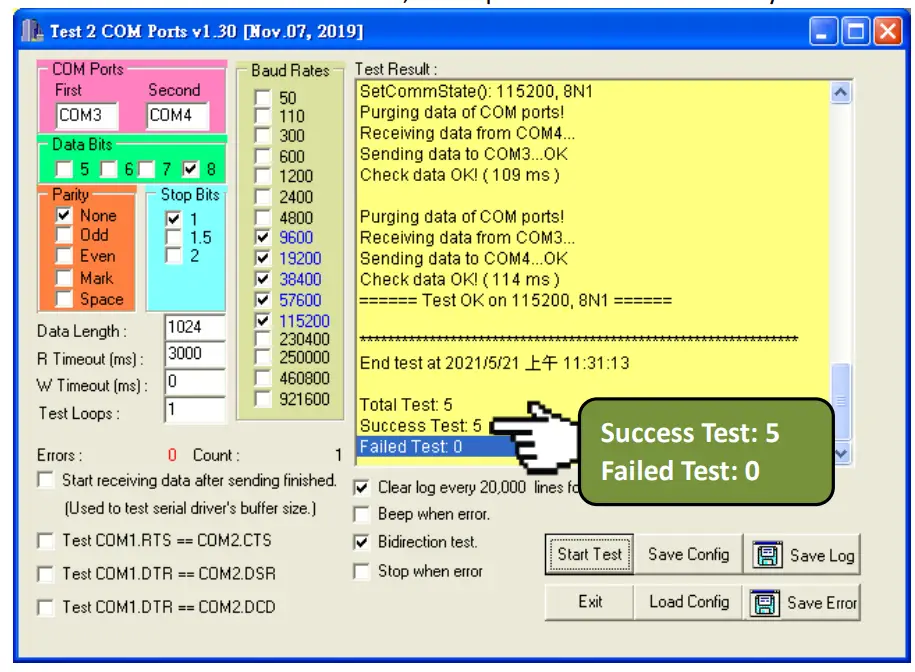Tick the 5 data bits checkbox
This screenshot has width=915, height=672.
tap(64, 169)
